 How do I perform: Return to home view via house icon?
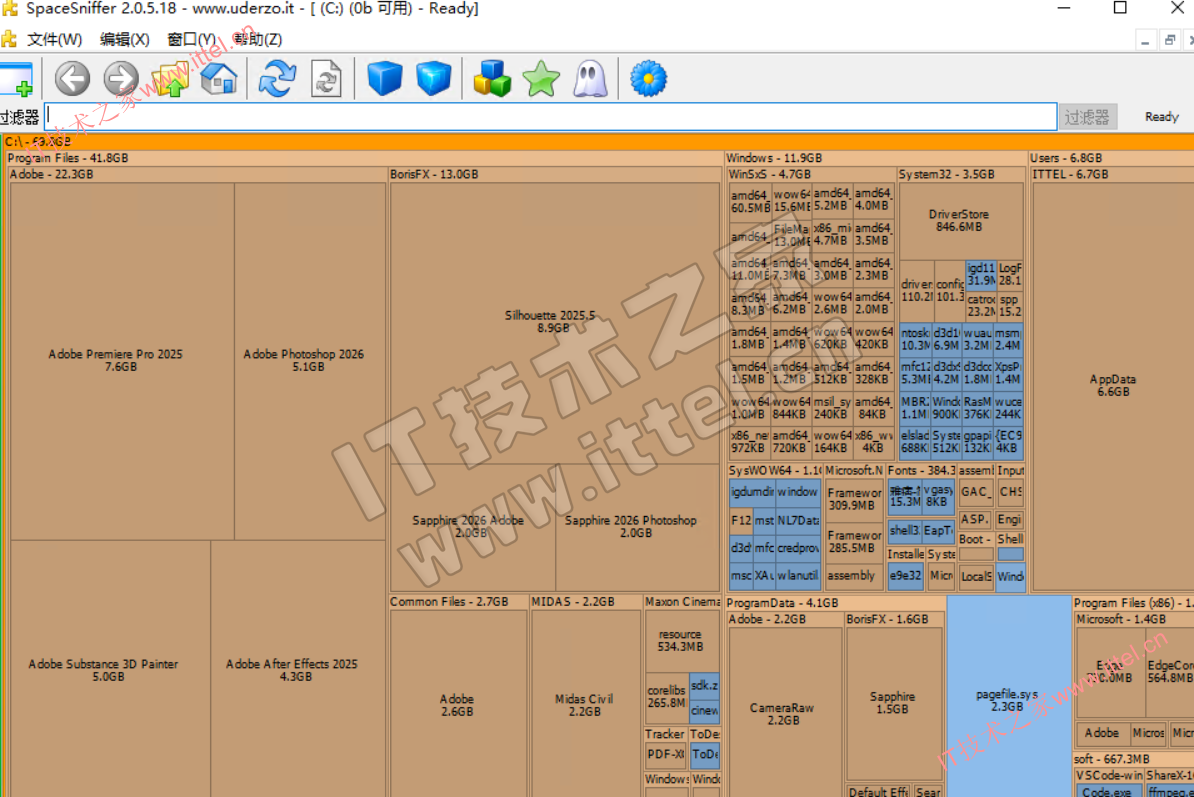tap(219, 78)
